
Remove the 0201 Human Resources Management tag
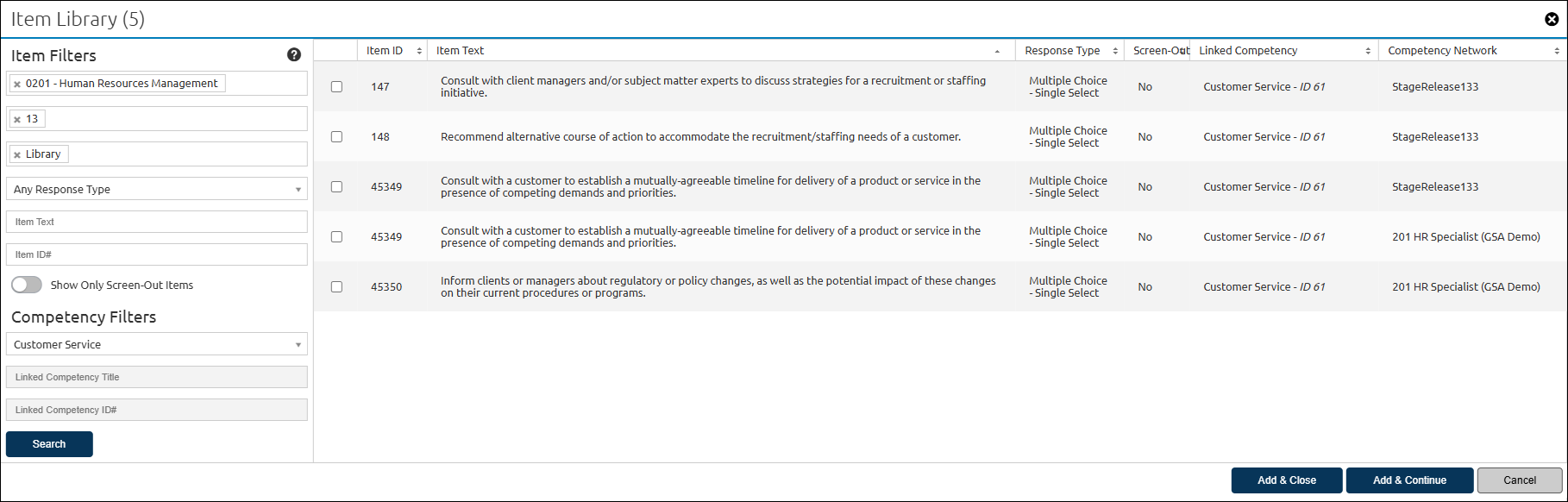(x=17, y=84)
